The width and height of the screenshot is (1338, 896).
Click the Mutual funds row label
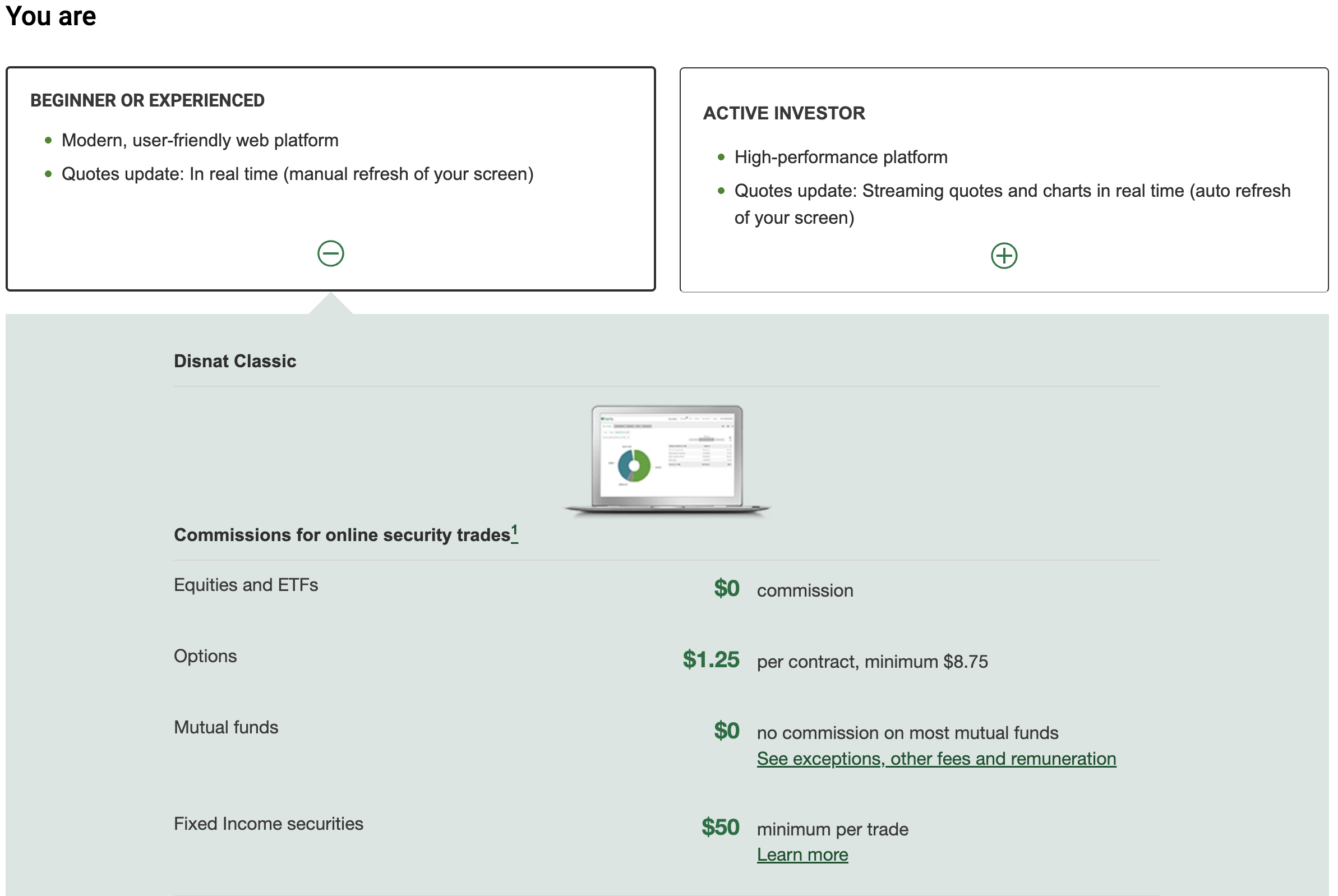pos(226,727)
